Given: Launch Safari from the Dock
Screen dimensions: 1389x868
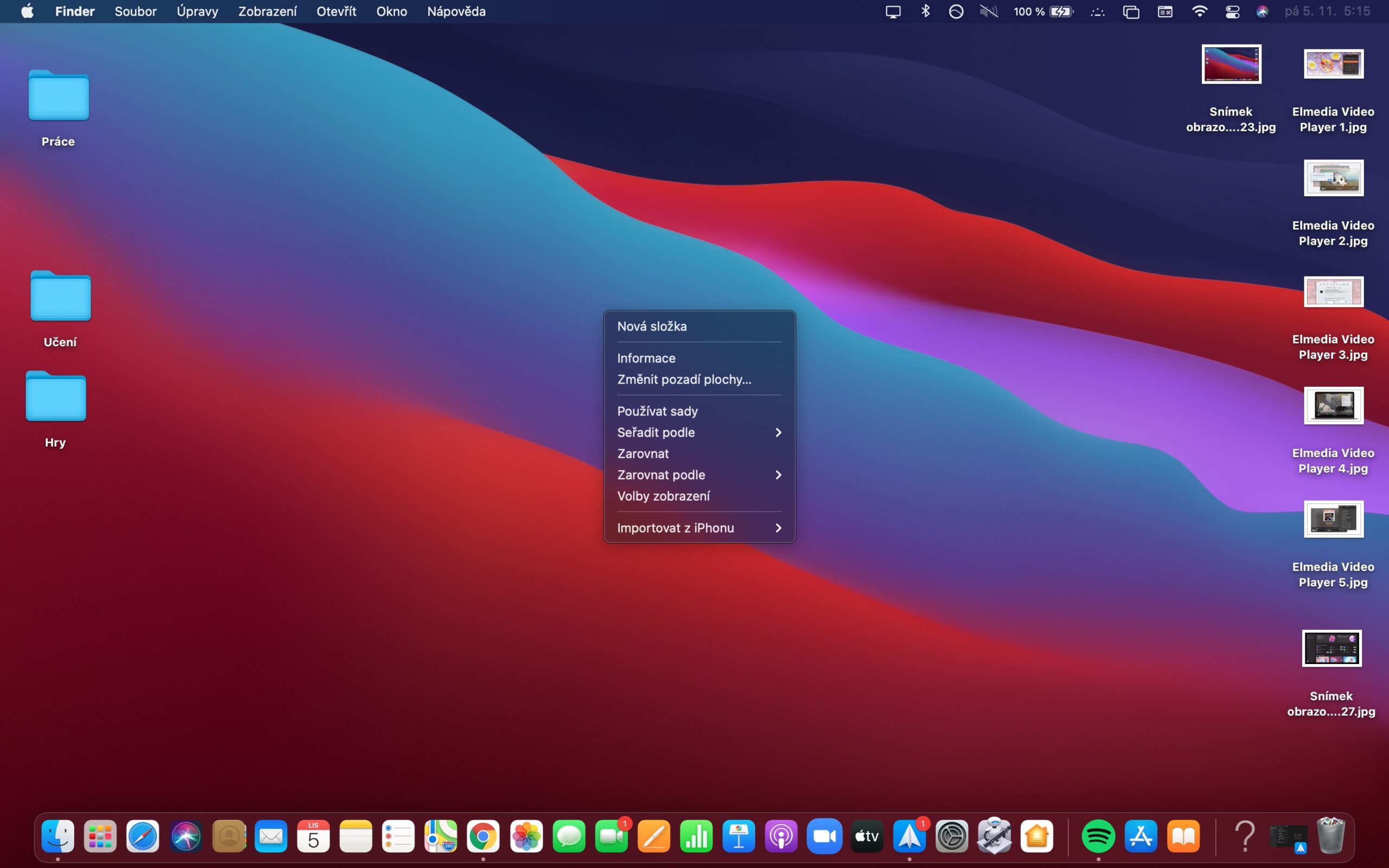Looking at the screenshot, I should (x=142, y=837).
